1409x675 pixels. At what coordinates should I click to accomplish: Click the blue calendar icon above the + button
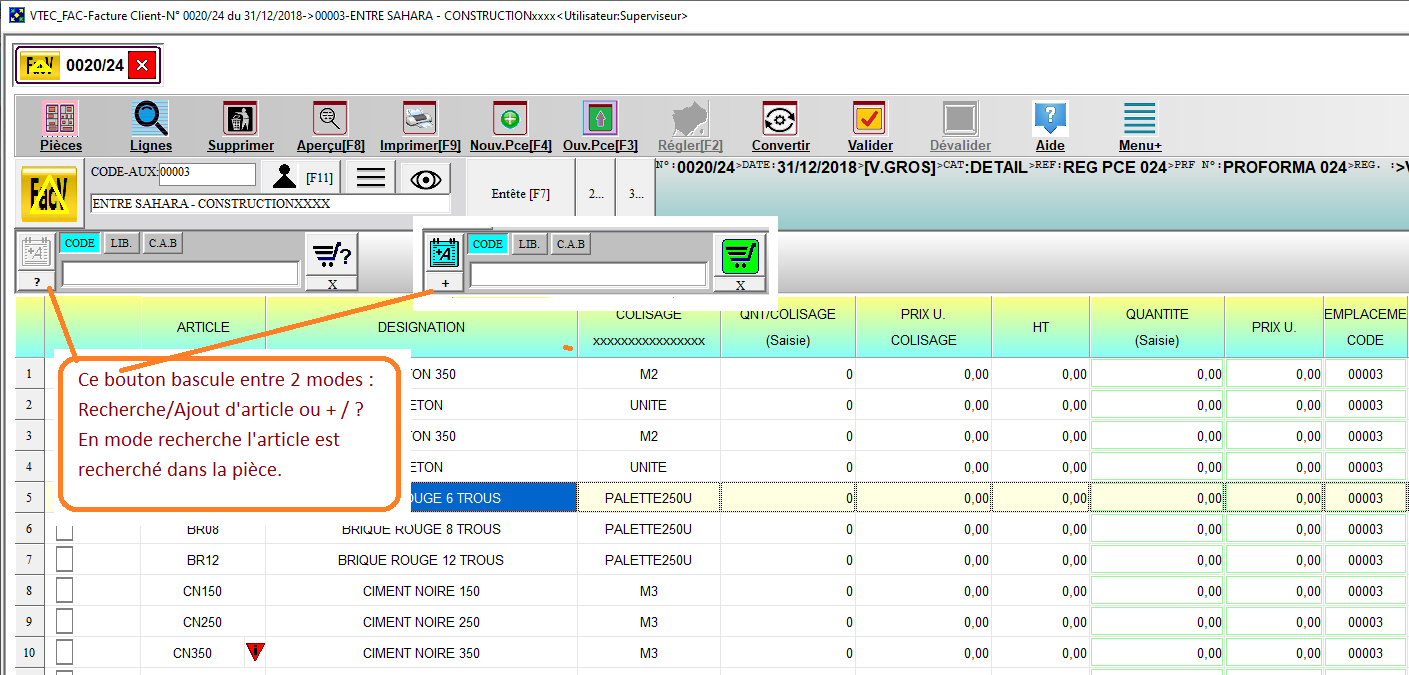(x=444, y=252)
